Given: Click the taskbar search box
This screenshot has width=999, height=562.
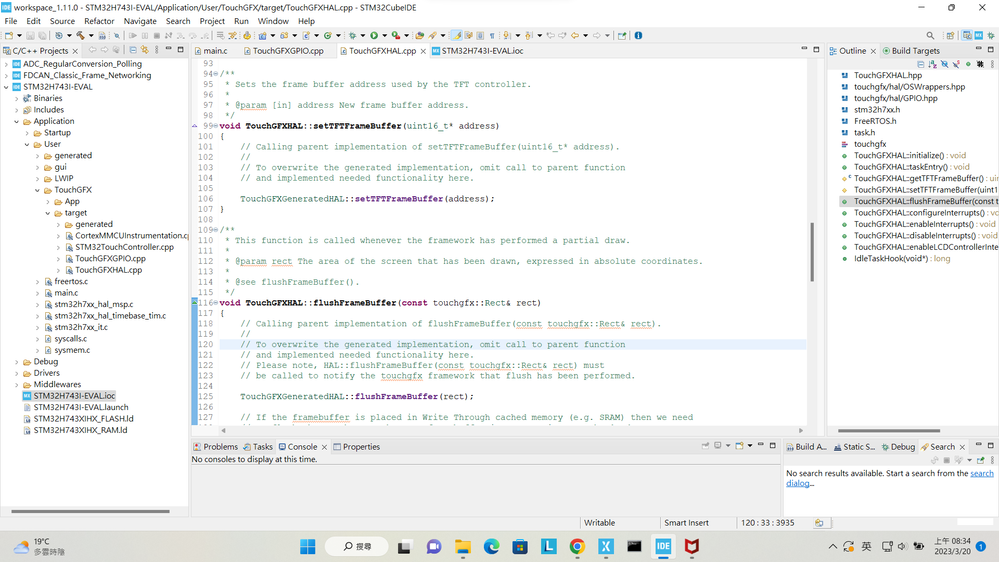Looking at the screenshot, I should click(x=357, y=547).
